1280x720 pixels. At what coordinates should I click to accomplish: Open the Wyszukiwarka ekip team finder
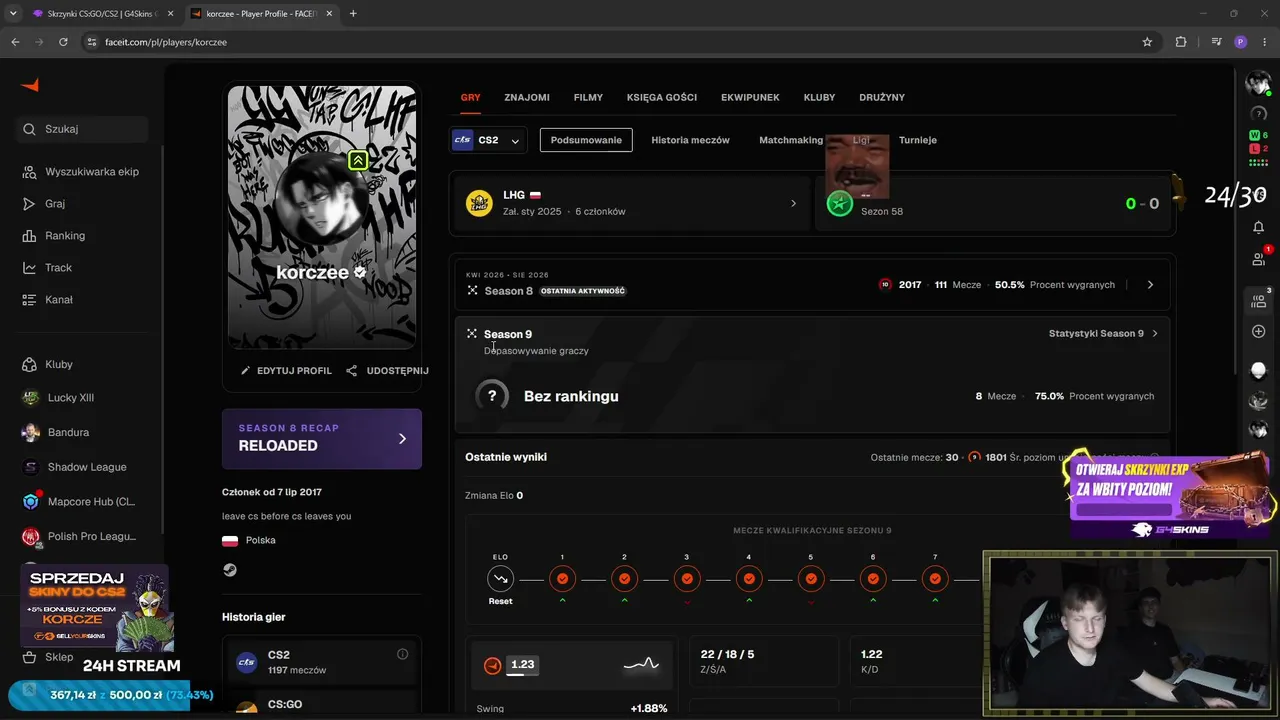81,172
